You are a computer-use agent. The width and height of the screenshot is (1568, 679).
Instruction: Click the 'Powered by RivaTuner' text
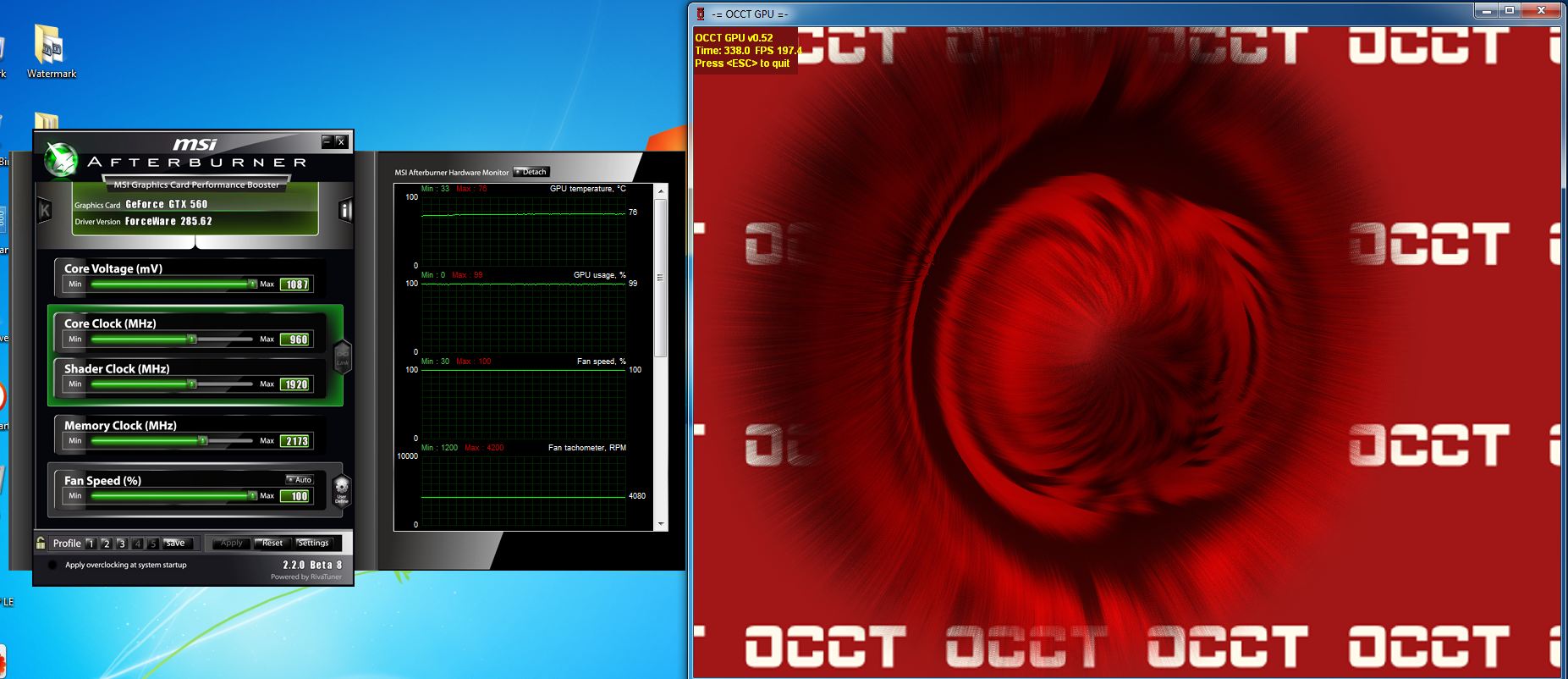[306, 577]
